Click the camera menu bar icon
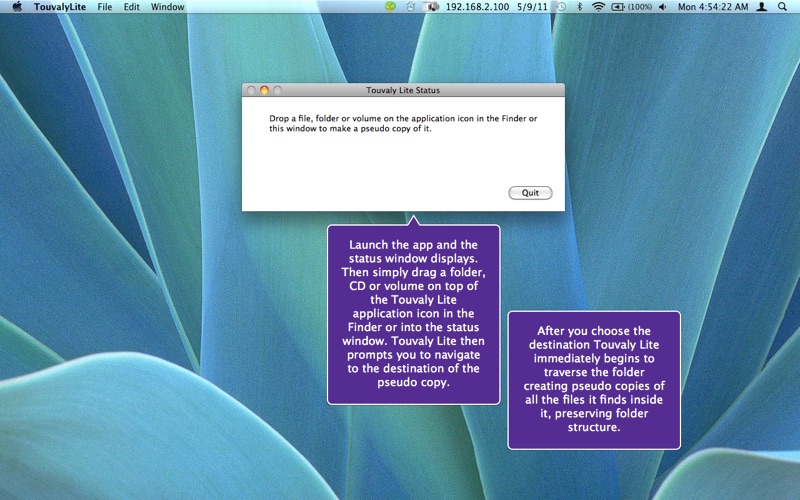 point(431,7)
